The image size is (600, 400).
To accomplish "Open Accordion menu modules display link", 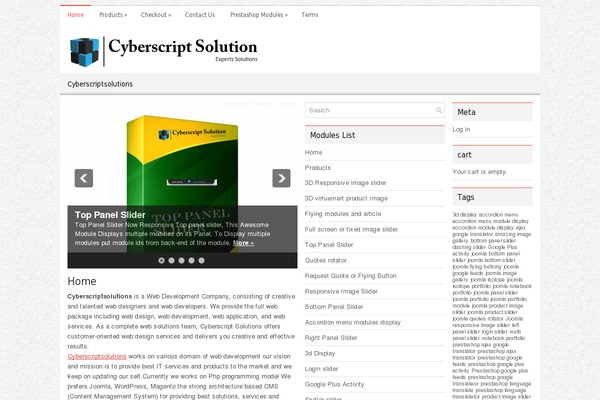I will [353, 322].
